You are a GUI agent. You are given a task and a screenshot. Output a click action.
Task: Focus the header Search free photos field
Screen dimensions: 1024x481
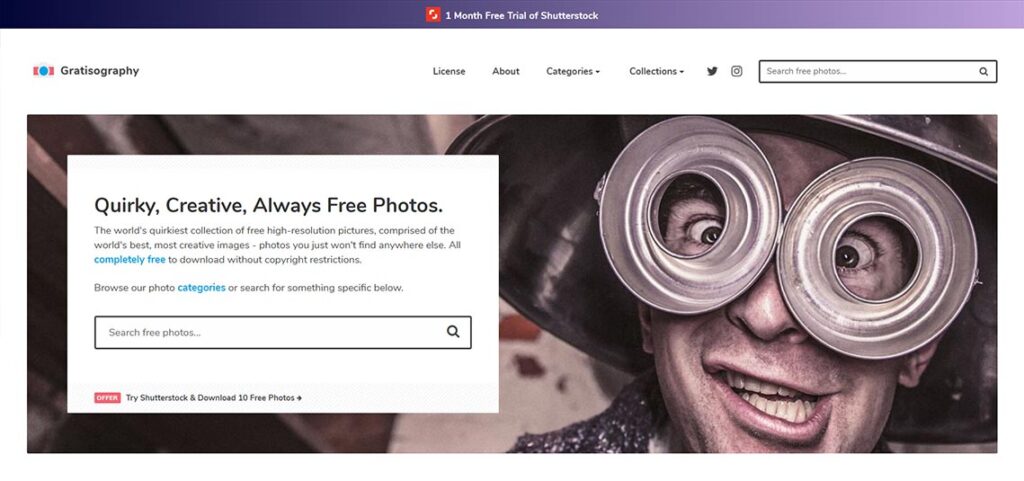click(870, 72)
